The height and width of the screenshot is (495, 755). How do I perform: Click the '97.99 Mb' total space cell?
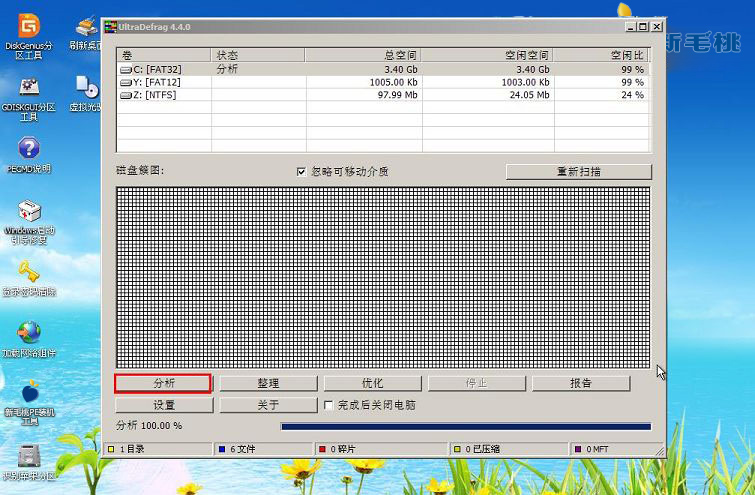tap(398, 95)
